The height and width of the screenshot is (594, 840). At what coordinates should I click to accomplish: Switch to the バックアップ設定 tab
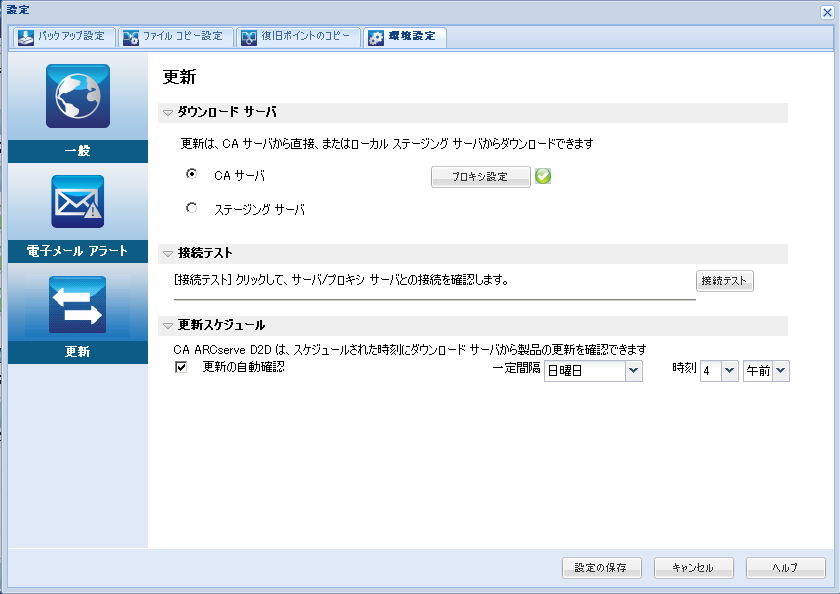[x=64, y=37]
